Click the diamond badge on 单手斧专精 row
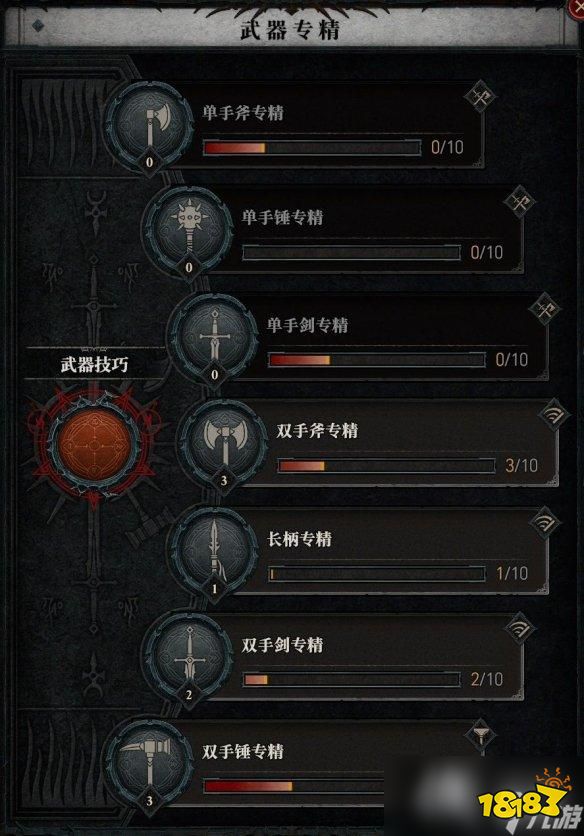 tap(480, 97)
